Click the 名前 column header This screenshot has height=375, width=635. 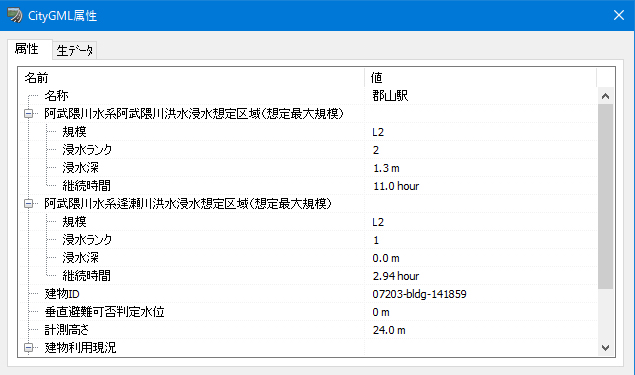click(x=191, y=77)
